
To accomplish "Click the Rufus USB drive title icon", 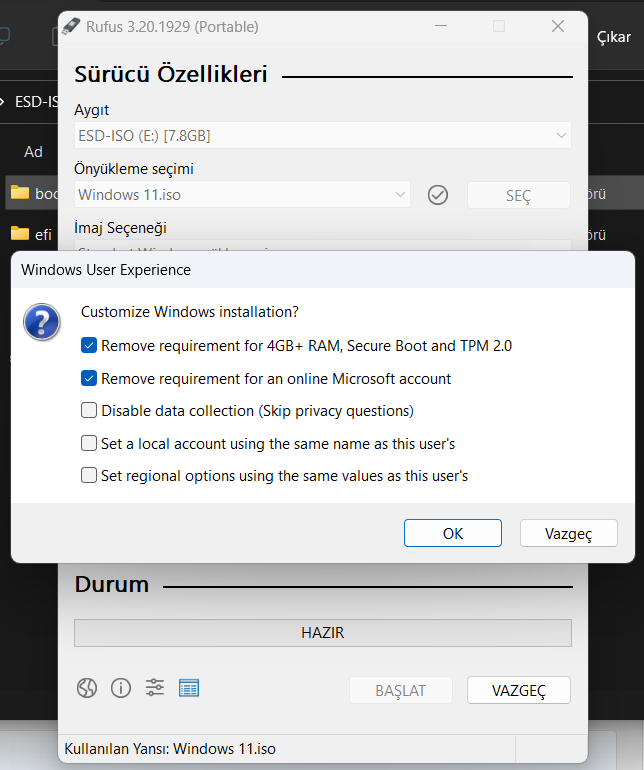I will (71, 27).
